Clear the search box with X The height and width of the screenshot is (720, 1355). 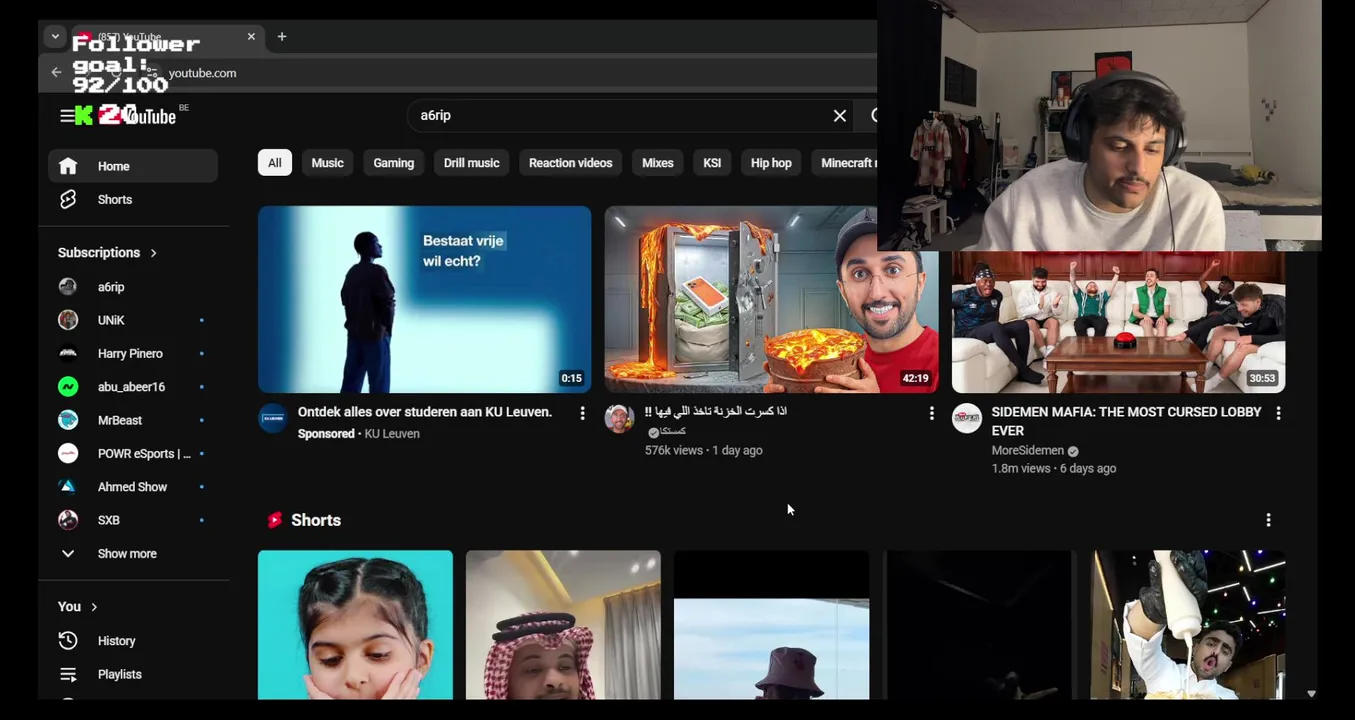(x=840, y=116)
